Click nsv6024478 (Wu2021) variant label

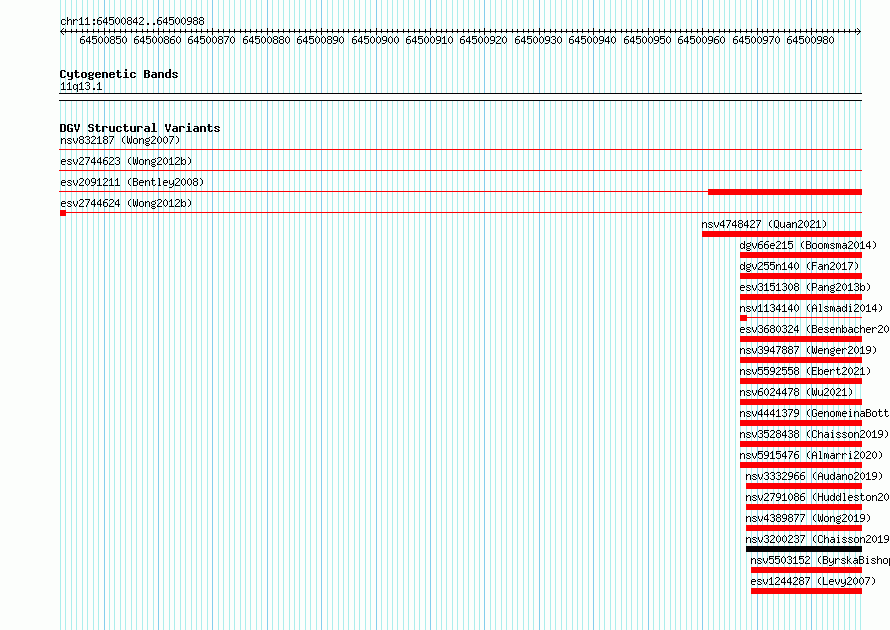[x=796, y=392]
